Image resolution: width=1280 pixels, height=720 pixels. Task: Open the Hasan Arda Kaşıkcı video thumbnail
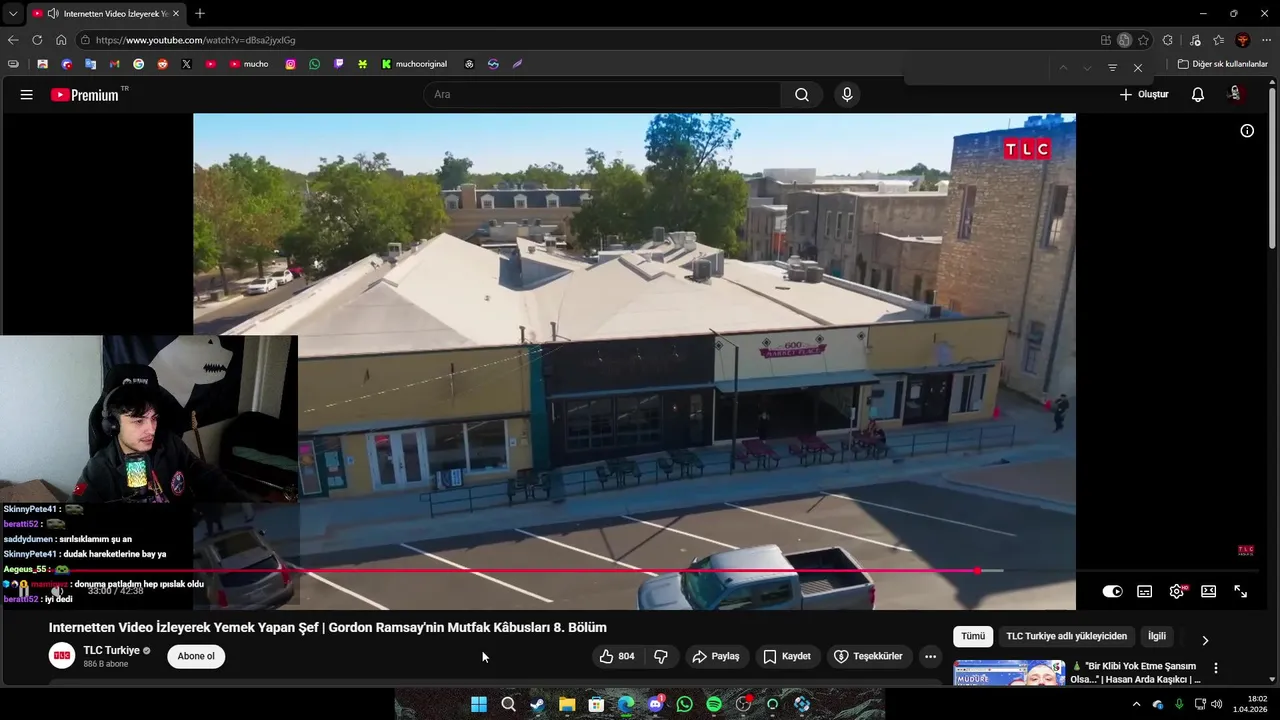pyautogui.click(x=1008, y=673)
